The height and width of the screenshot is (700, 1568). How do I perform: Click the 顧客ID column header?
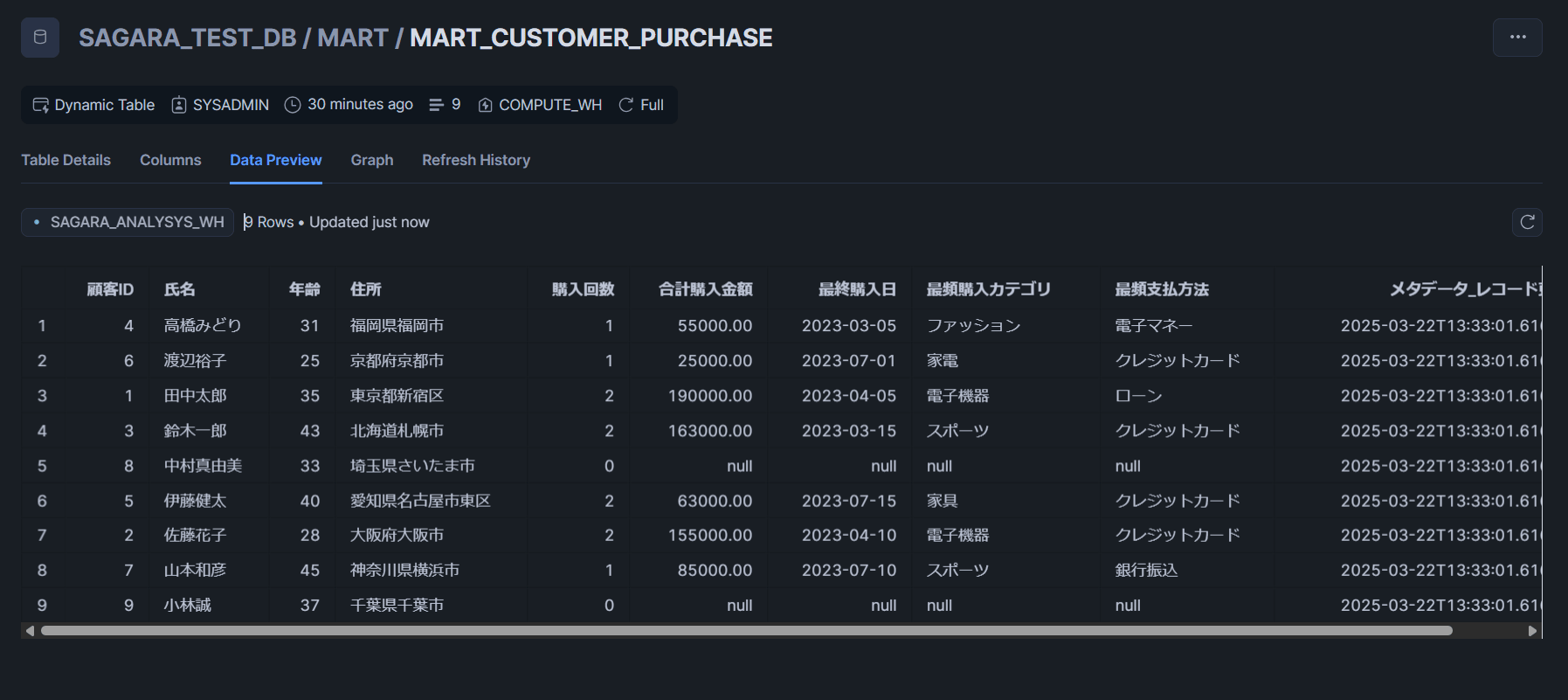click(x=110, y=289)
